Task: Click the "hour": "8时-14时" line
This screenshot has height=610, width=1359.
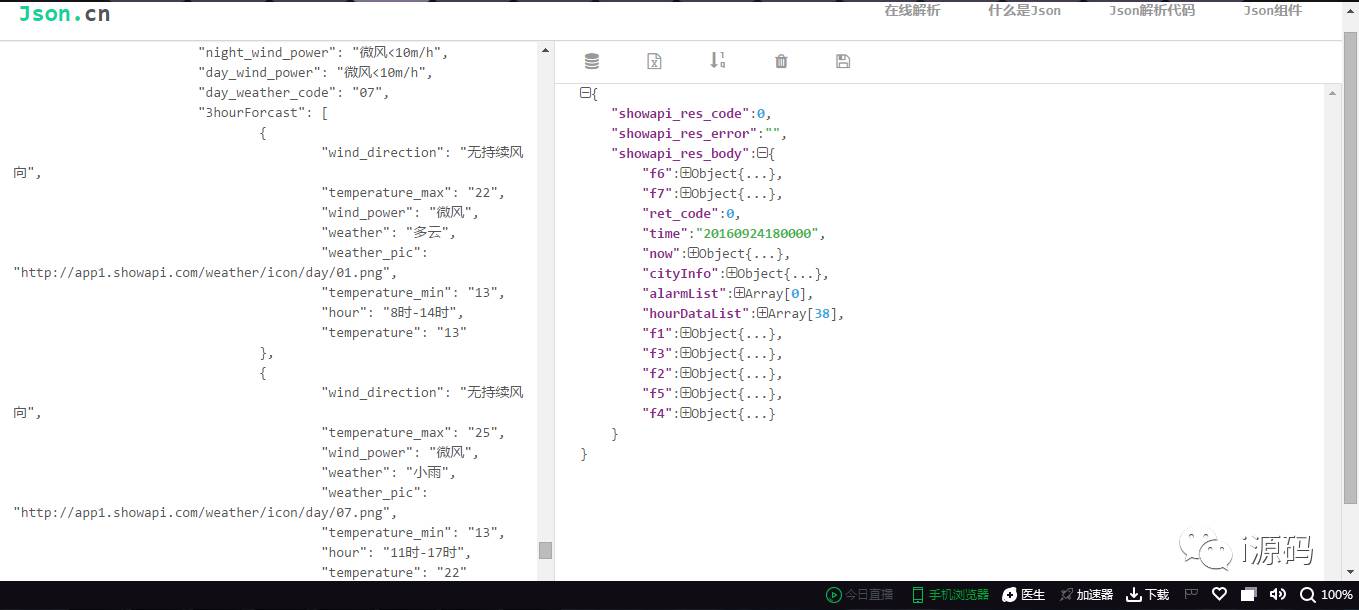Action: pyautogui.click(x=393, y=313)
